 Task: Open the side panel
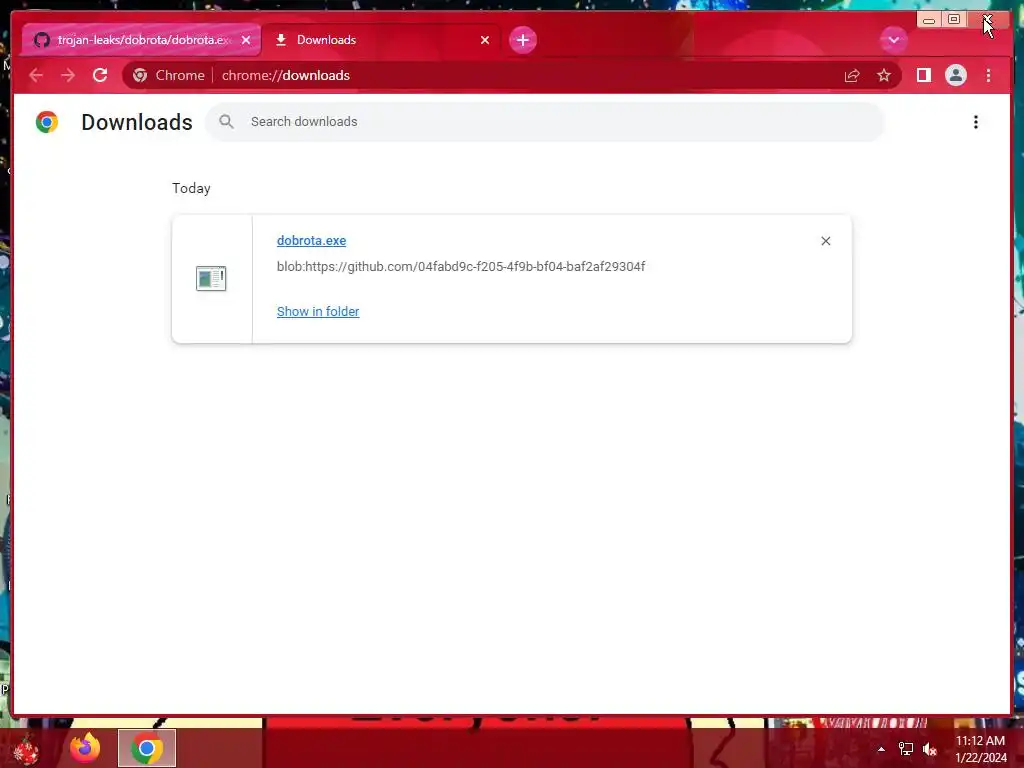(x=923, y=75)
